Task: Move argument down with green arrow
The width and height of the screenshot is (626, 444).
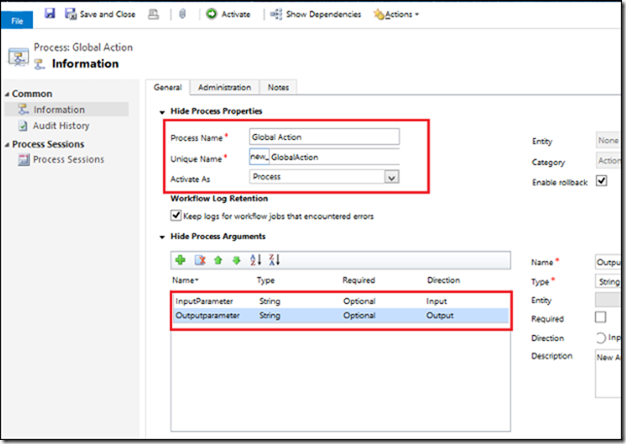Action: [235, 260]
